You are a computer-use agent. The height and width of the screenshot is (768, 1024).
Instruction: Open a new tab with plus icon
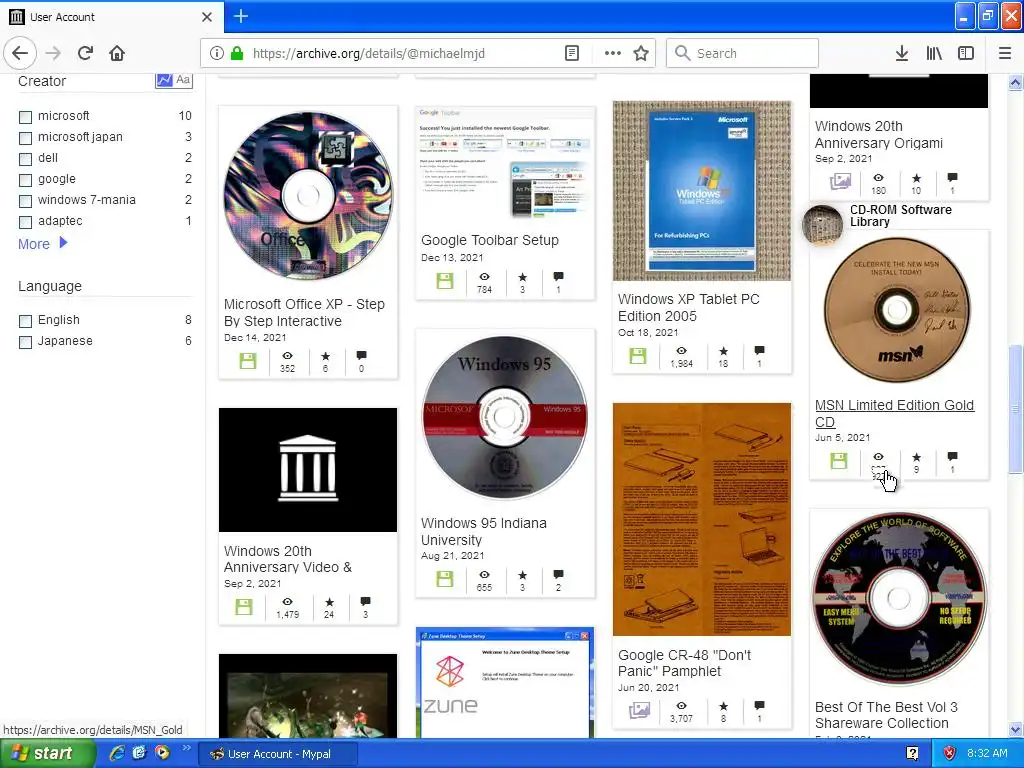click(x=241, y=16)
